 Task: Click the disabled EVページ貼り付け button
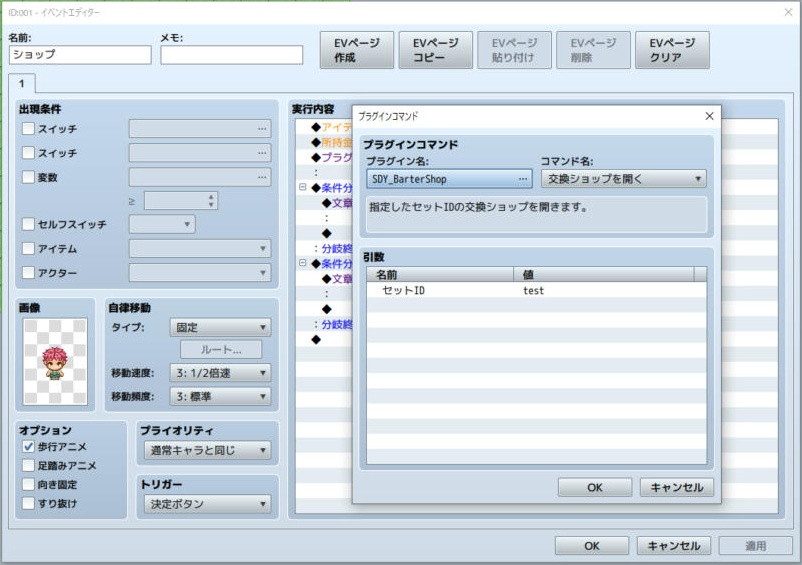[514, 50]
